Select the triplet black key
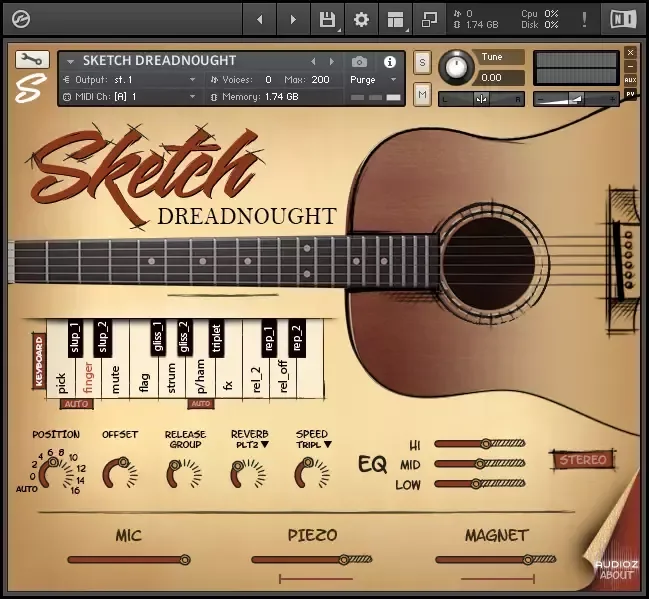The width and height of the screenshot is (649, 599). tap(216, 337)
